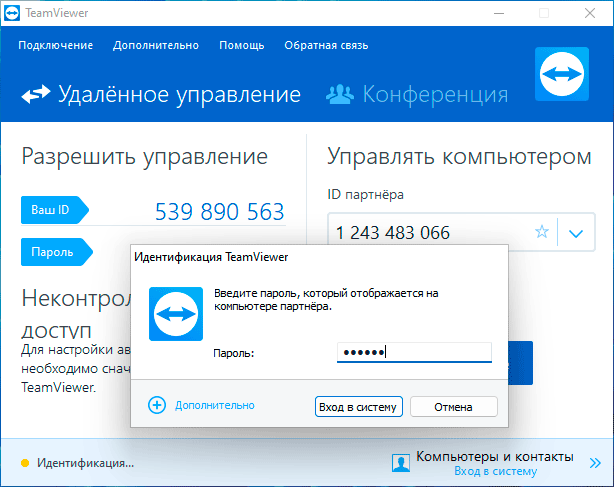This screenshot has width=614, height=487.
Task: Click the Пароль: label in dialog
Action: (x=234, y=353)
